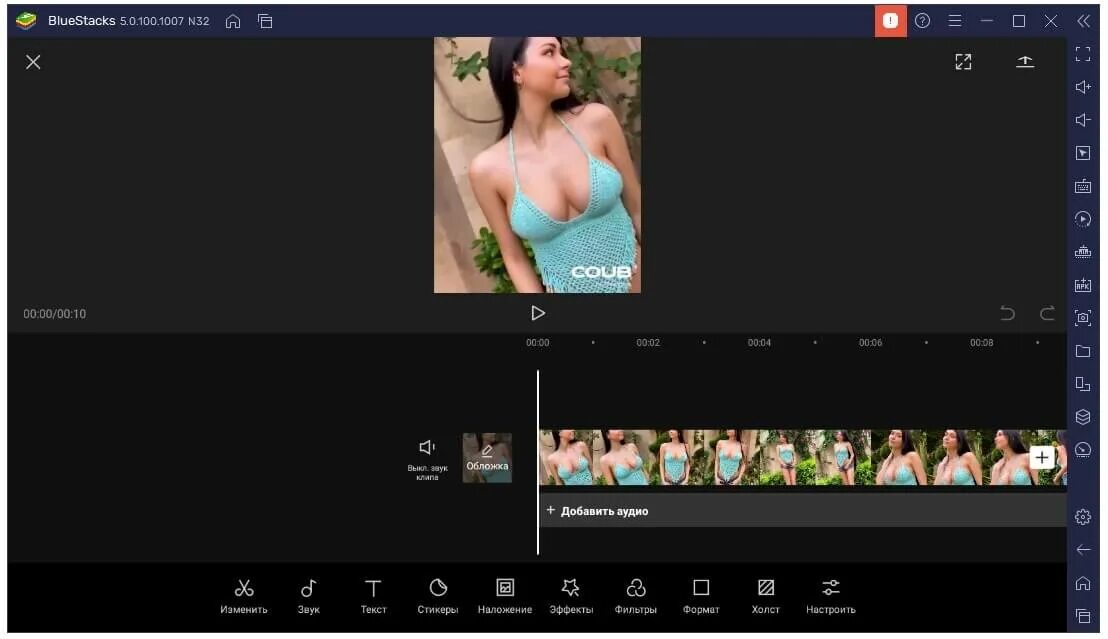
Task: Export the video with upload icon
Action: pos(1025,61)
